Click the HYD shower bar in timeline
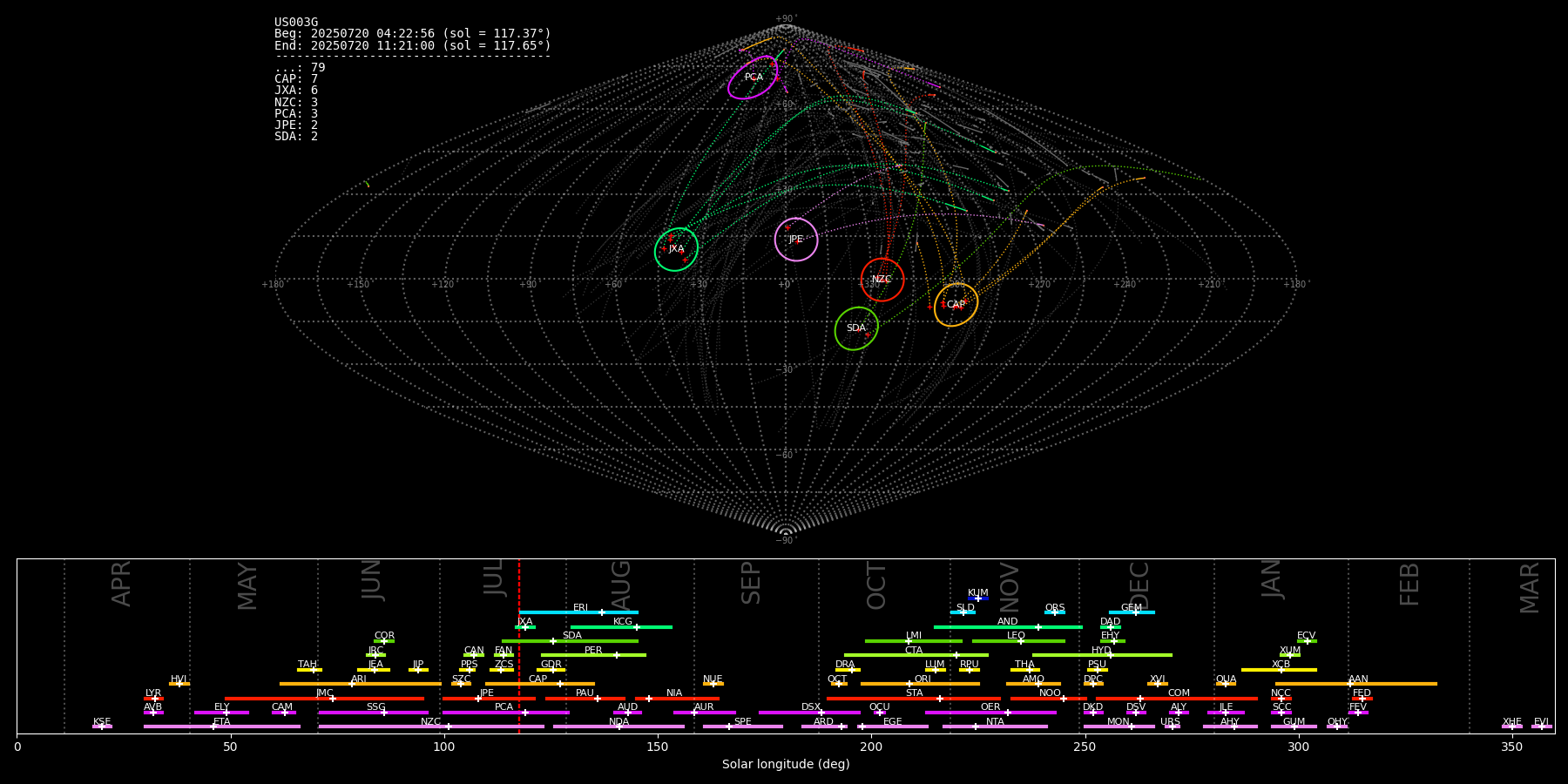The height and width of the screenshot is (784, 1568). pyautogui.click(x=1102, y=655)
